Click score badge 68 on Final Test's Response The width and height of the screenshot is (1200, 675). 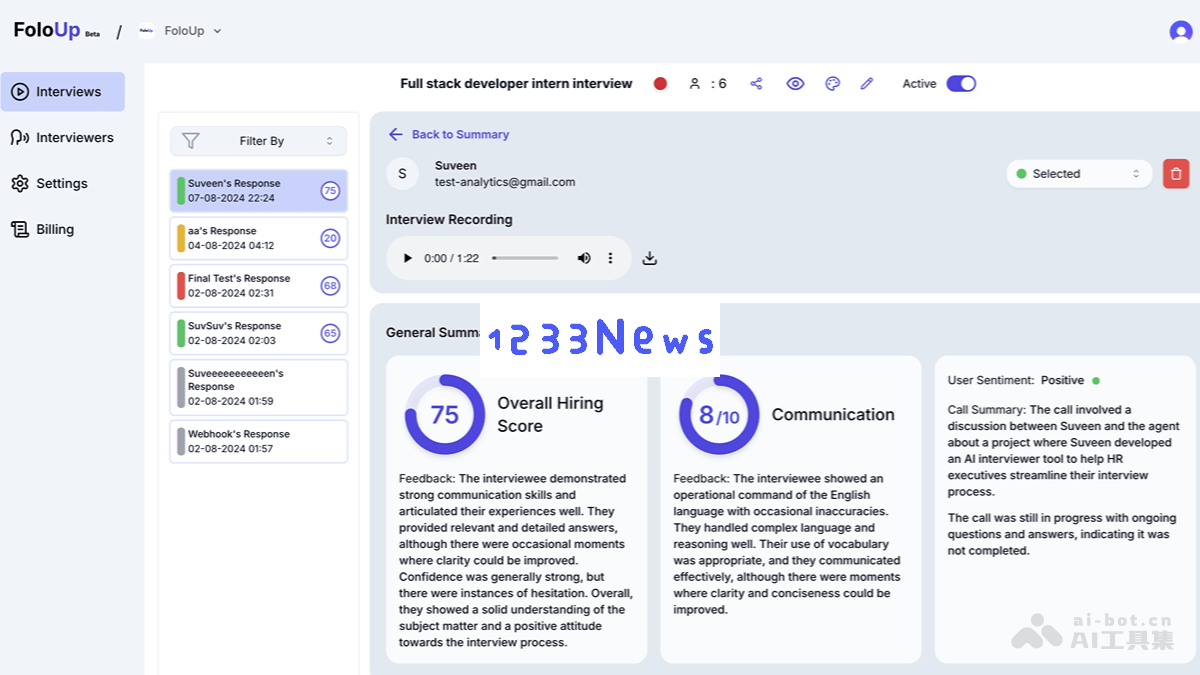pyautogui.click(x=330, y=286)
